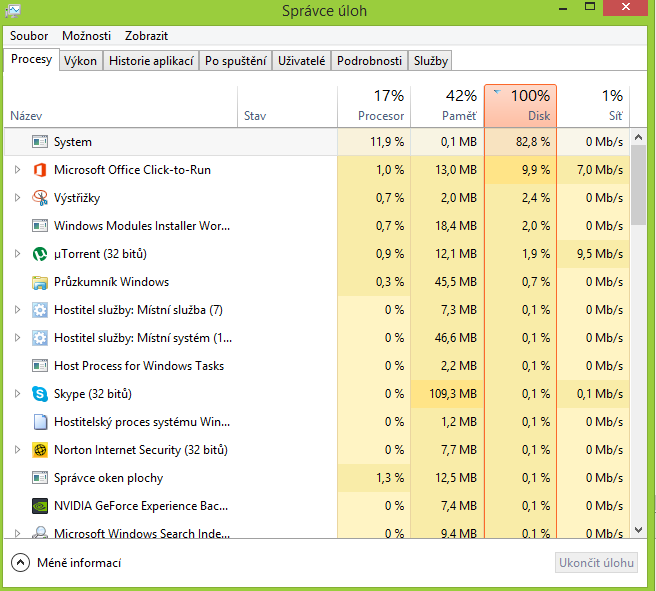Switch to the Služby tab
Image resolution: width=656 pixels, height=591 pixels.
pos(430,61)
